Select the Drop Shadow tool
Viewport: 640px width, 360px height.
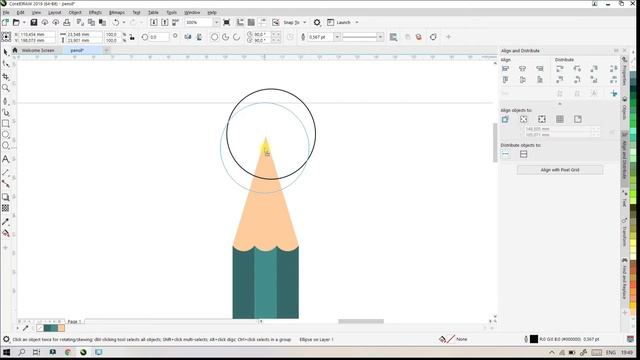[x=5, y=197]
